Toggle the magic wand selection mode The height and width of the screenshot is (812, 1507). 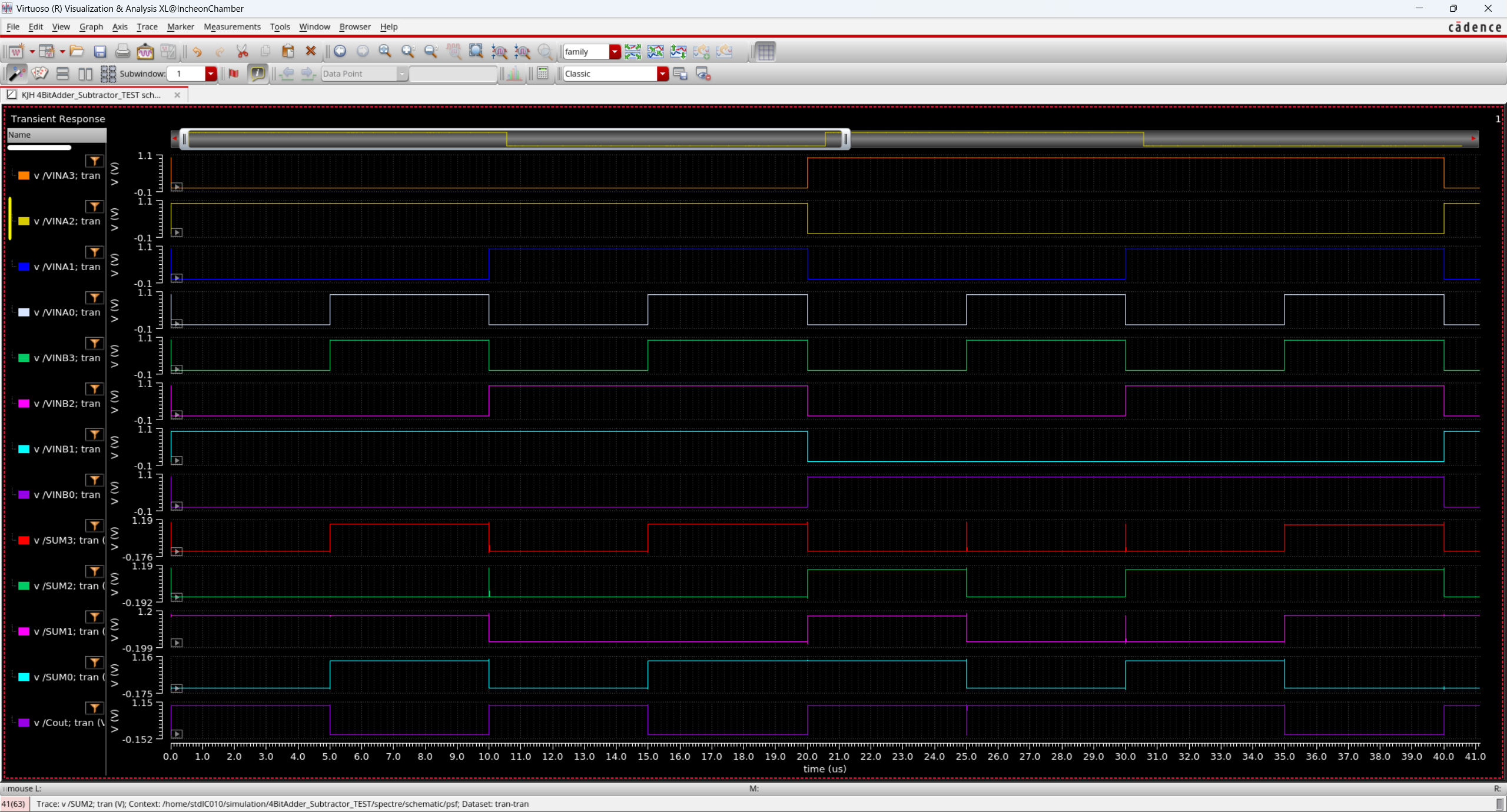click(16, 74)
